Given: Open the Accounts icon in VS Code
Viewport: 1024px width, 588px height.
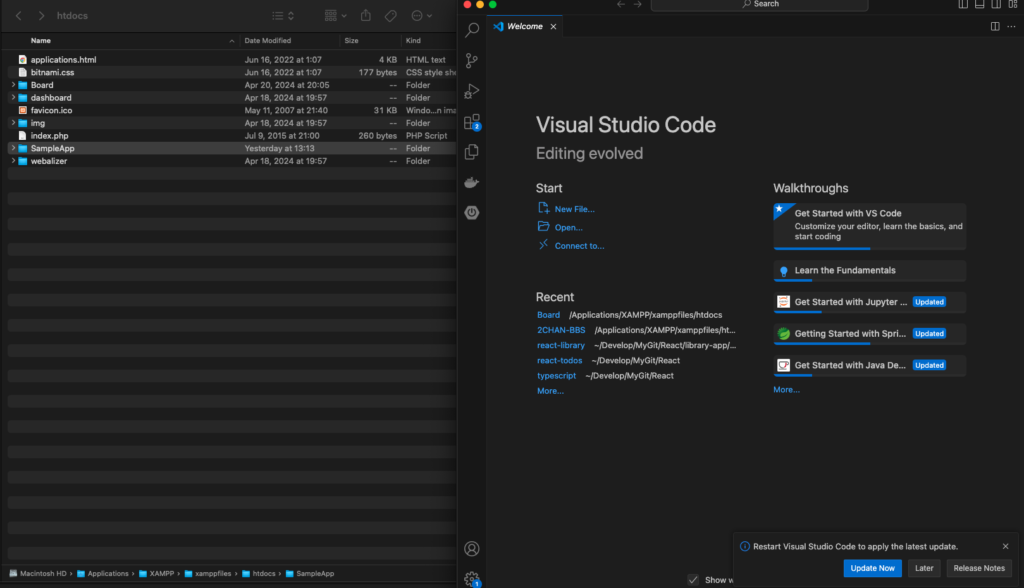Looking at the screenshot, I should (x=472, y=549).
